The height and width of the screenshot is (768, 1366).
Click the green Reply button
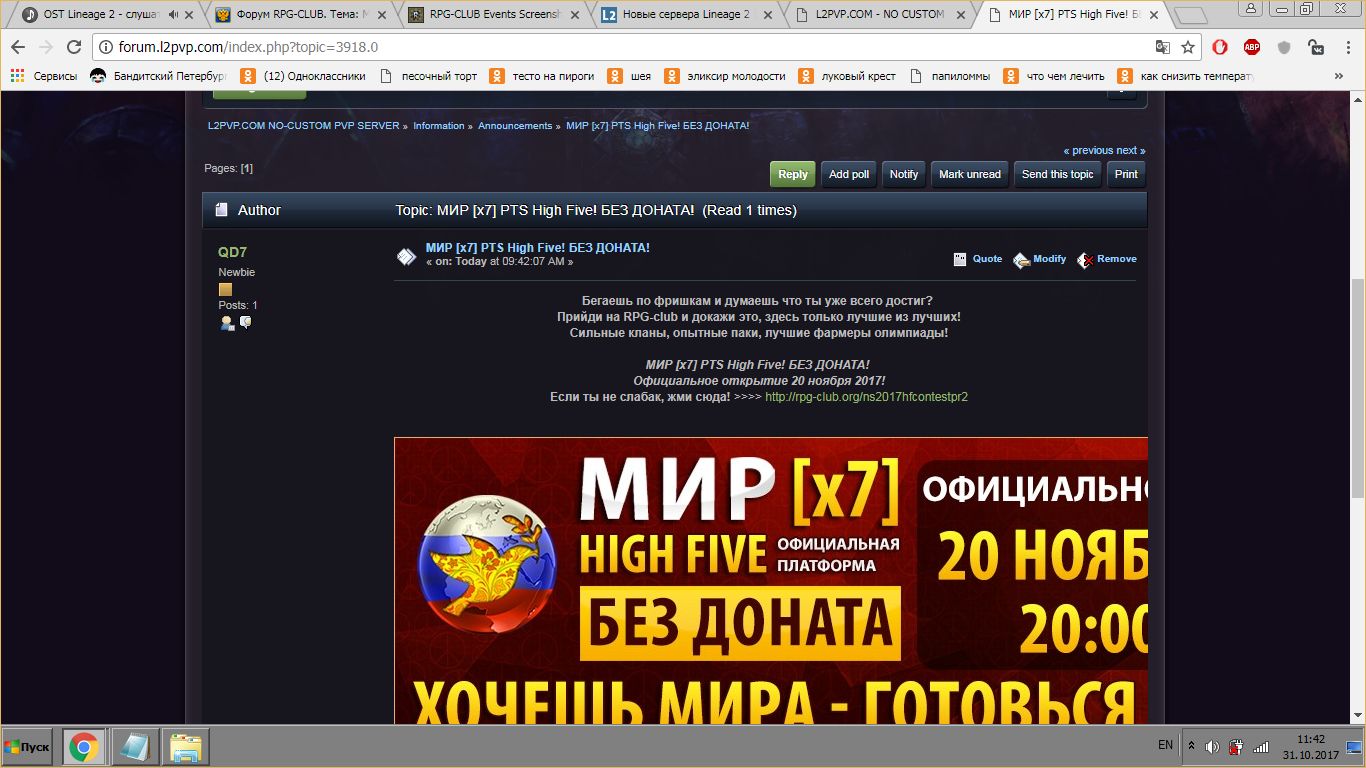coord(793,174)
